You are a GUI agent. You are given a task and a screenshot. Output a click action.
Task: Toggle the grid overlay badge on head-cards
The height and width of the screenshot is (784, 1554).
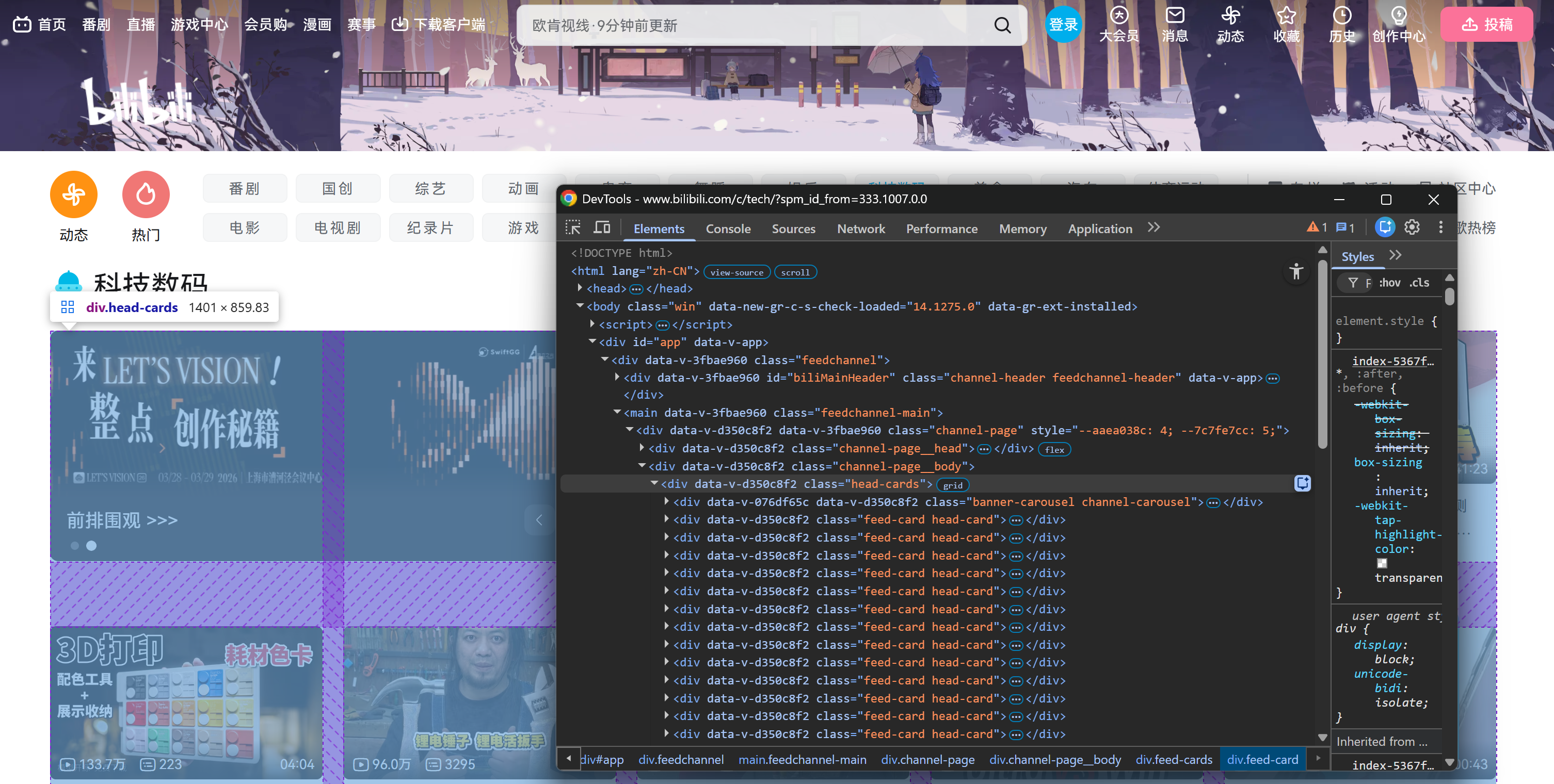(952, 484)
